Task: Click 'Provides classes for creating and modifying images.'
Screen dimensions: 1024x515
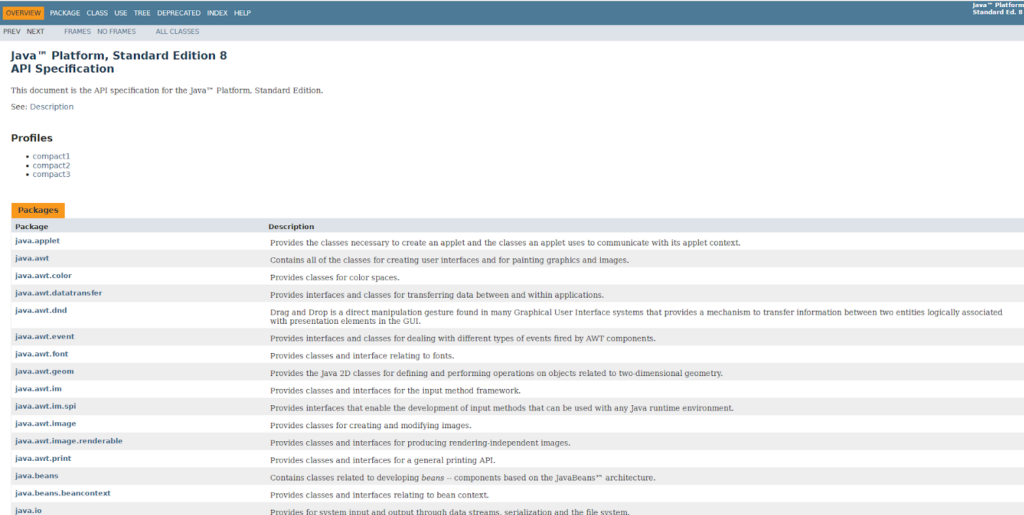Action: point(370,426)
